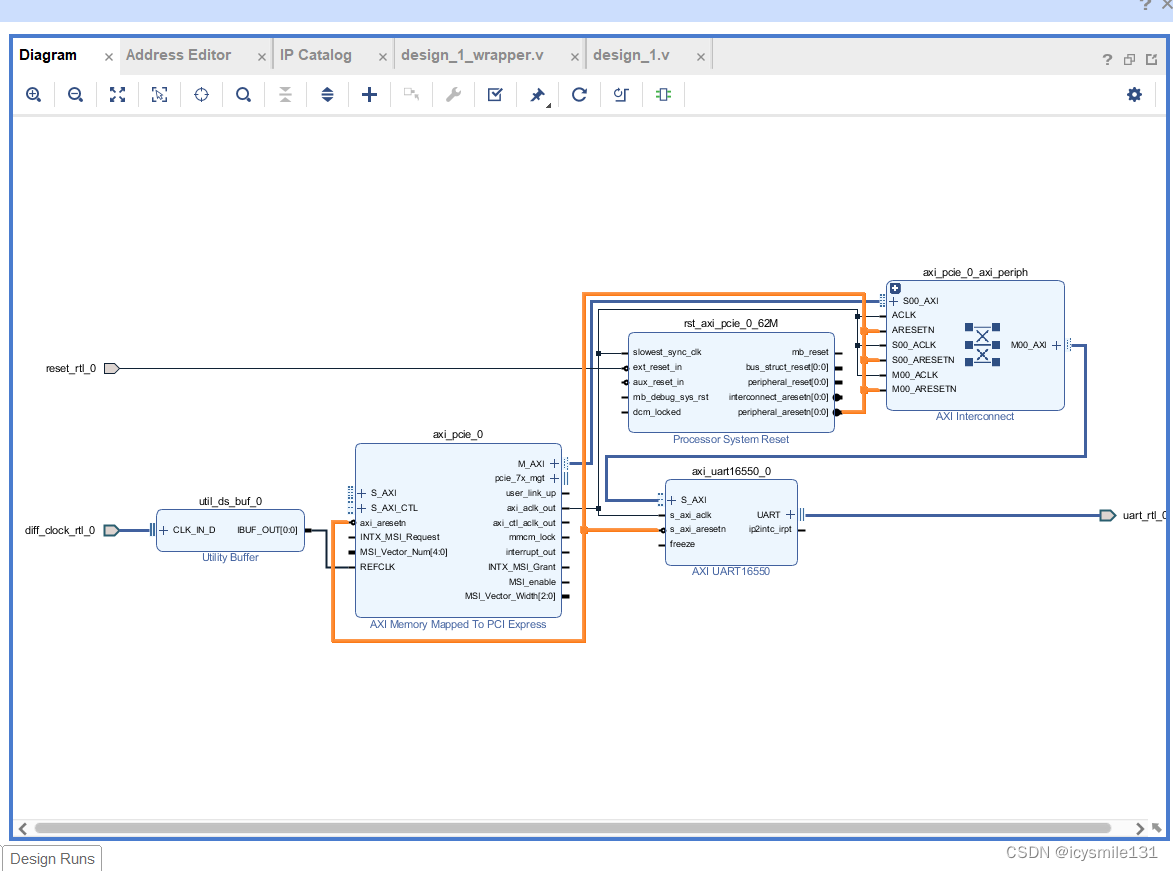The width and height of the screenshot is (1173, 871).
Task: Click the interface optimization icon at toolbar end
Action: pos(662,94)
